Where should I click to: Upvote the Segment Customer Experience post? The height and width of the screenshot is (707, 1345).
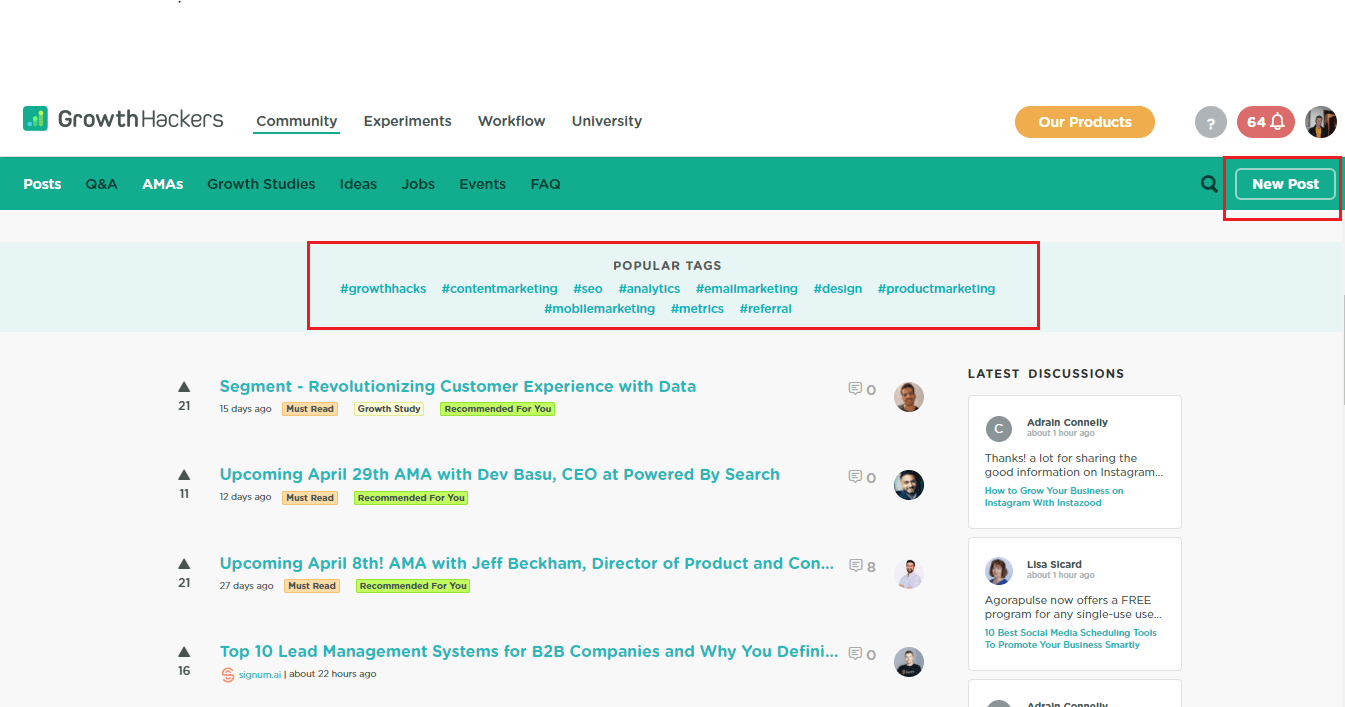pyautogui.click(x=184, y=386)
